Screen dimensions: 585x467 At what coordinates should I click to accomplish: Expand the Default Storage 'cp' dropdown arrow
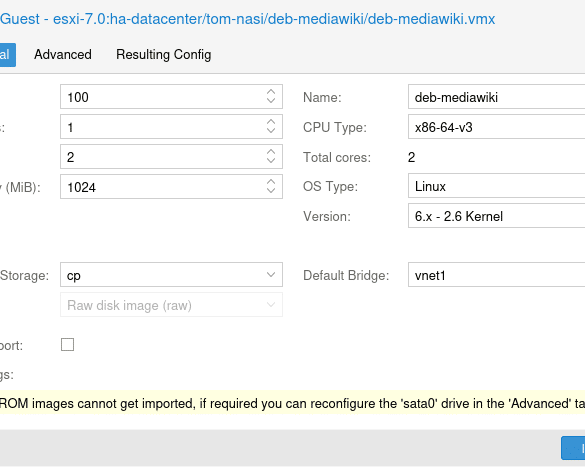tap(271, 275)
